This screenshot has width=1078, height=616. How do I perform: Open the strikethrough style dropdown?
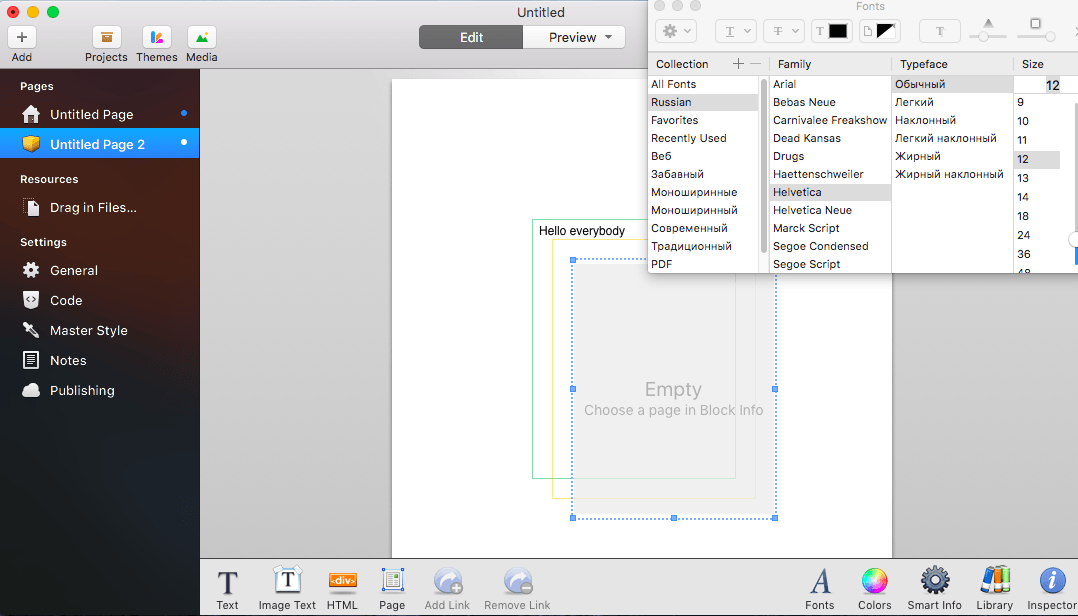point(784,31)
